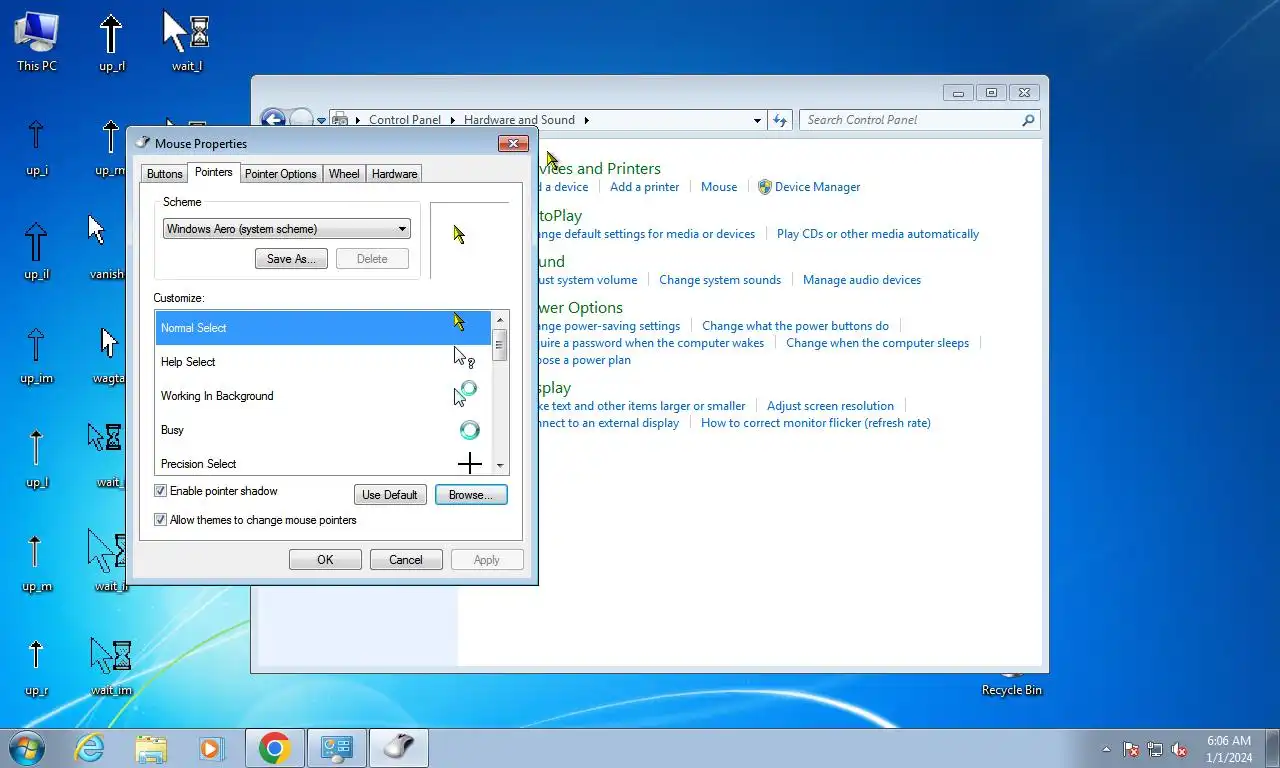This screenshot has width=1280, height=768.
Task: Click the Use Default button
Action: coord(390,495)
